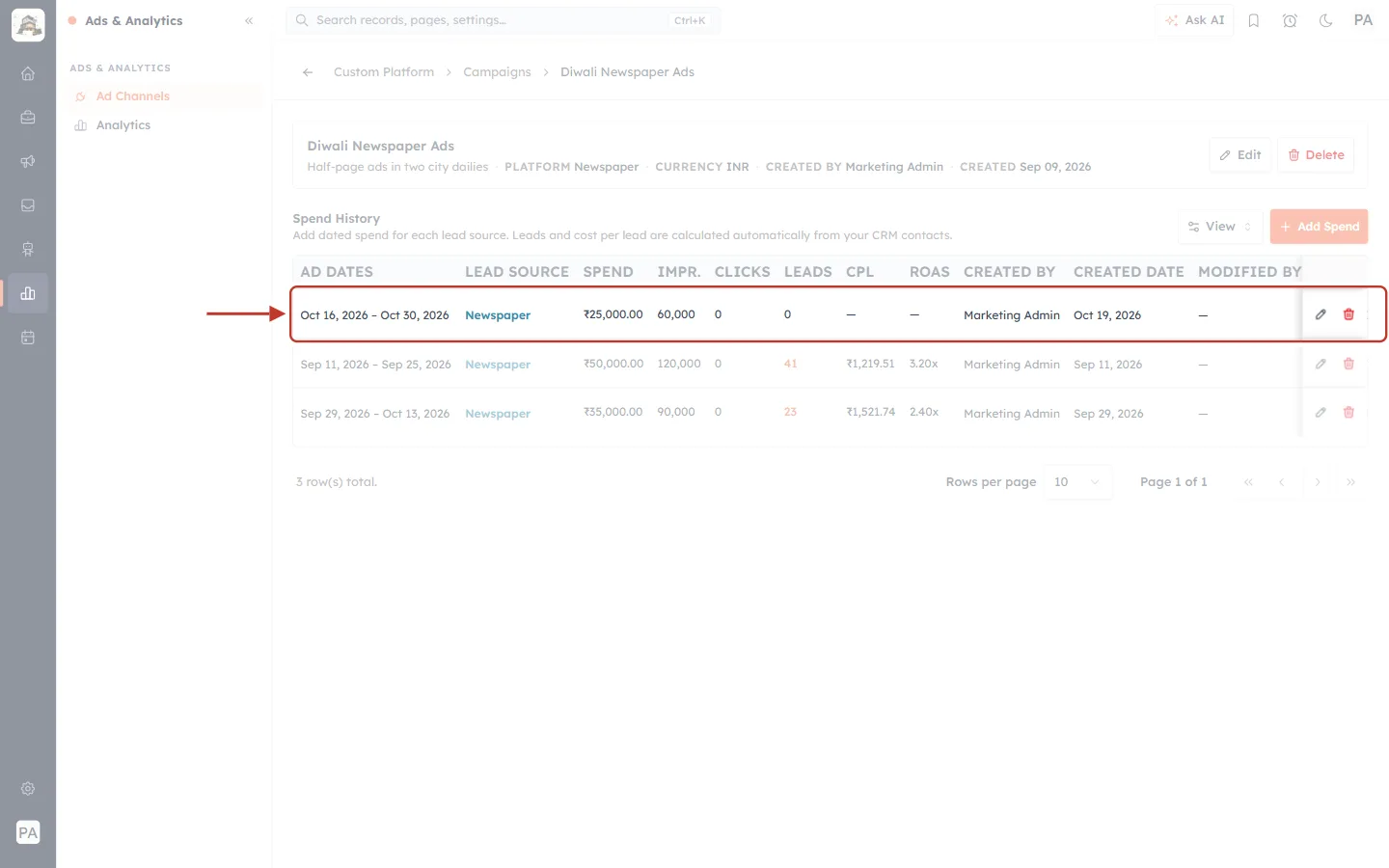Open the PA avatar at the sidebar bottom
Image resolution: width=1389 pixels, height=868 pixels.
28,832
